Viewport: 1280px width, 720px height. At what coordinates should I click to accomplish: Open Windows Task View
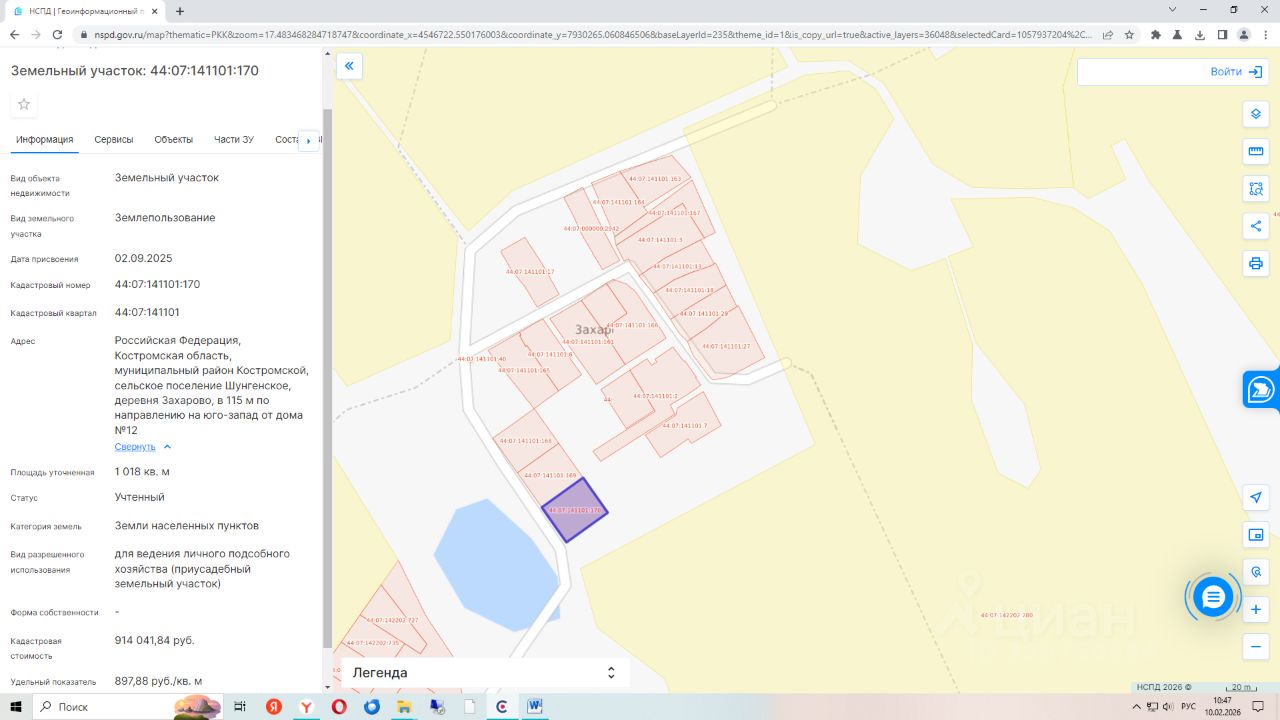pyautogui.click(x=240, y=707)
